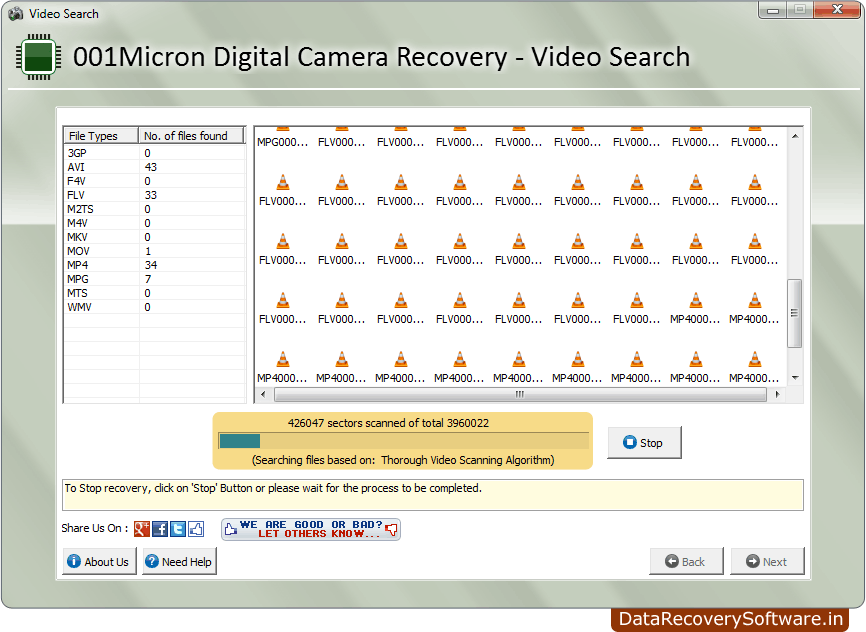Viewport: 866px width, 632px height.
Task: Click the Video Search title bar camera icon
Action: click(x=16, y=14)
